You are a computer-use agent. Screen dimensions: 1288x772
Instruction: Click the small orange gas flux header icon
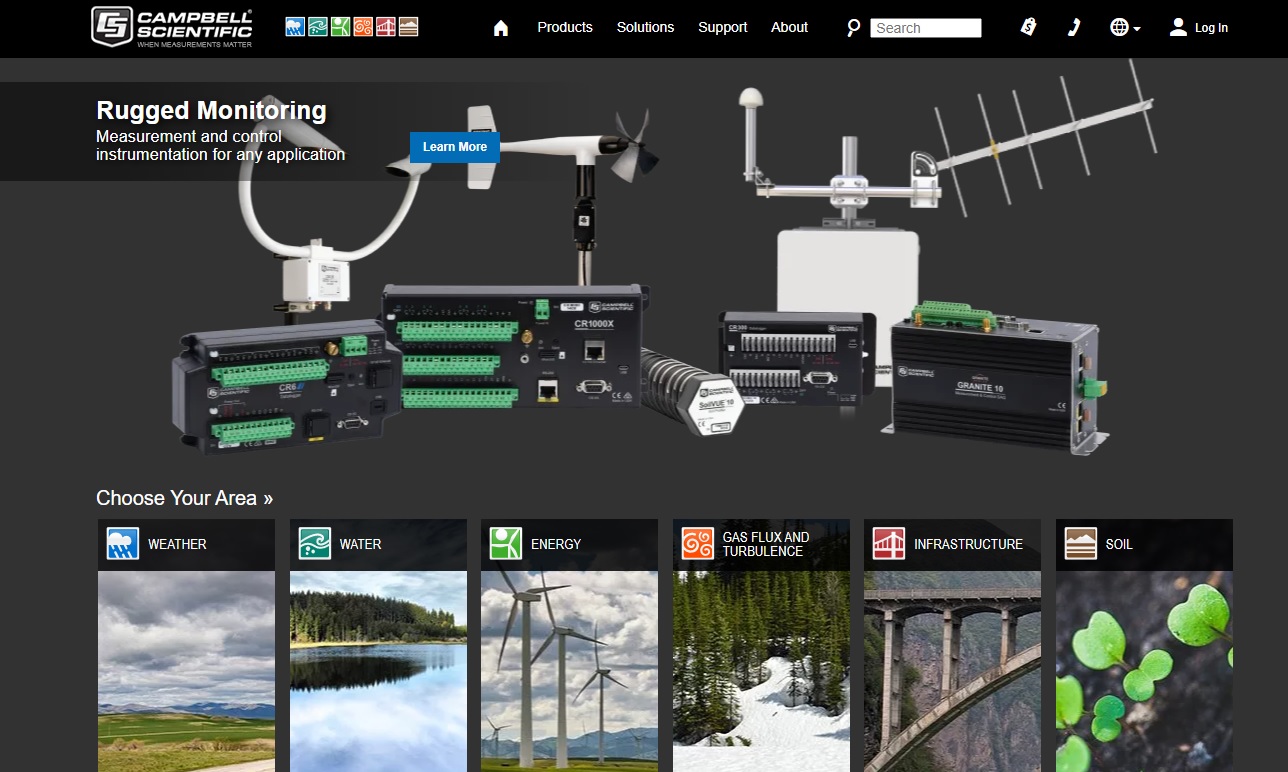pyautogui.click(x=363, y=27)
